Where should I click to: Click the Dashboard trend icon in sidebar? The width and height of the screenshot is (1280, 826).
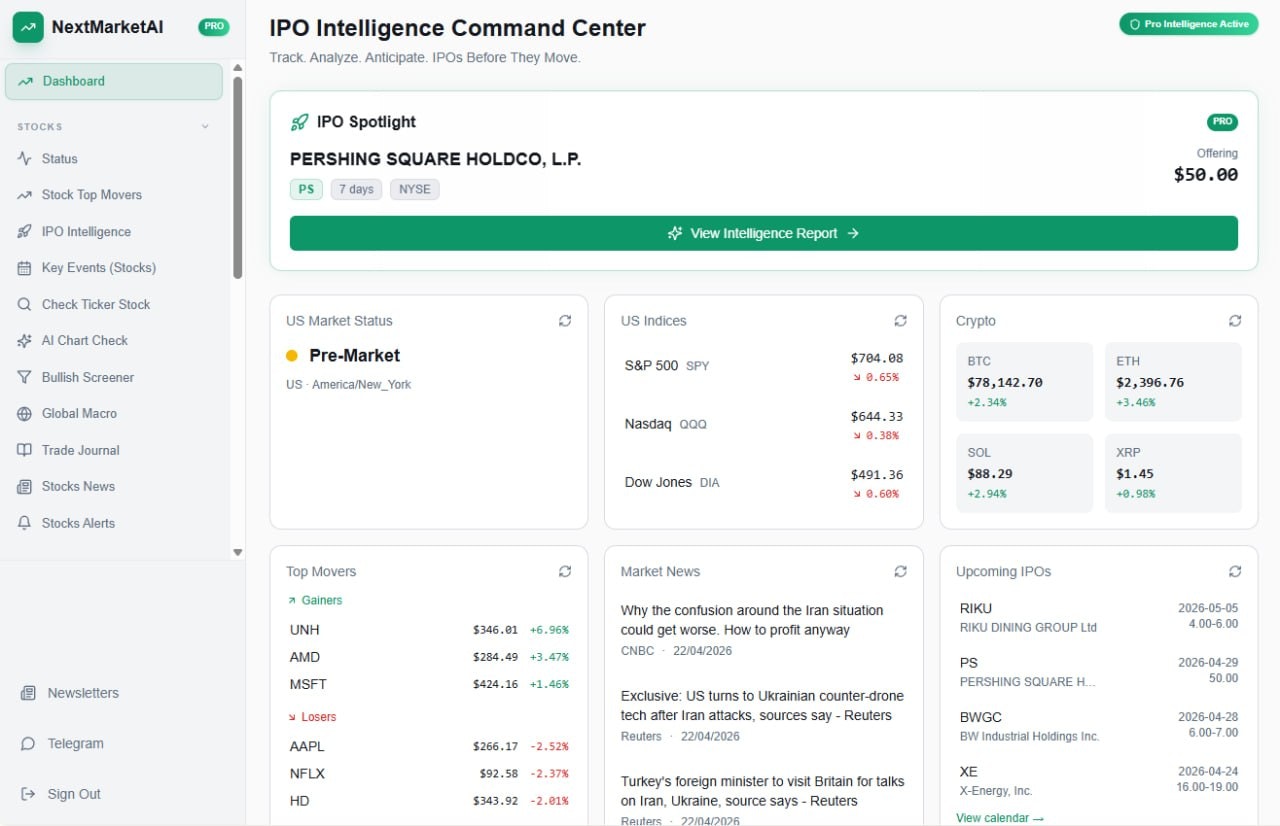pyautogui.click(x=26, y=82)
